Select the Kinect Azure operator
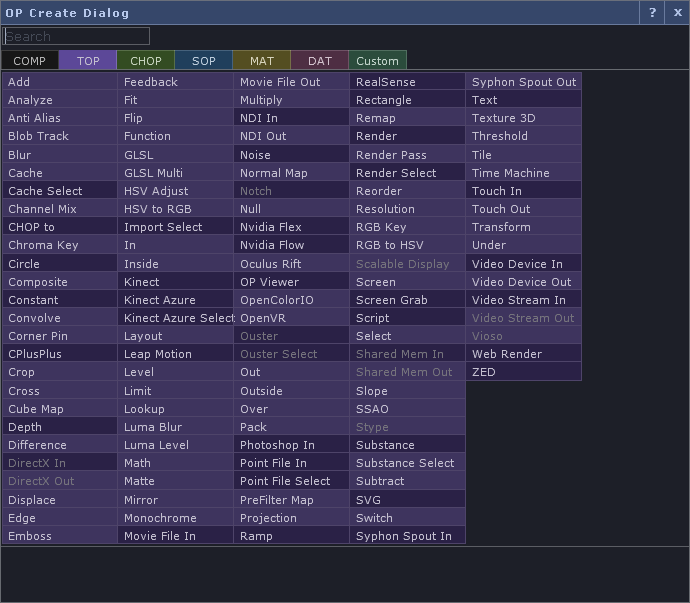 coord(176,300)
